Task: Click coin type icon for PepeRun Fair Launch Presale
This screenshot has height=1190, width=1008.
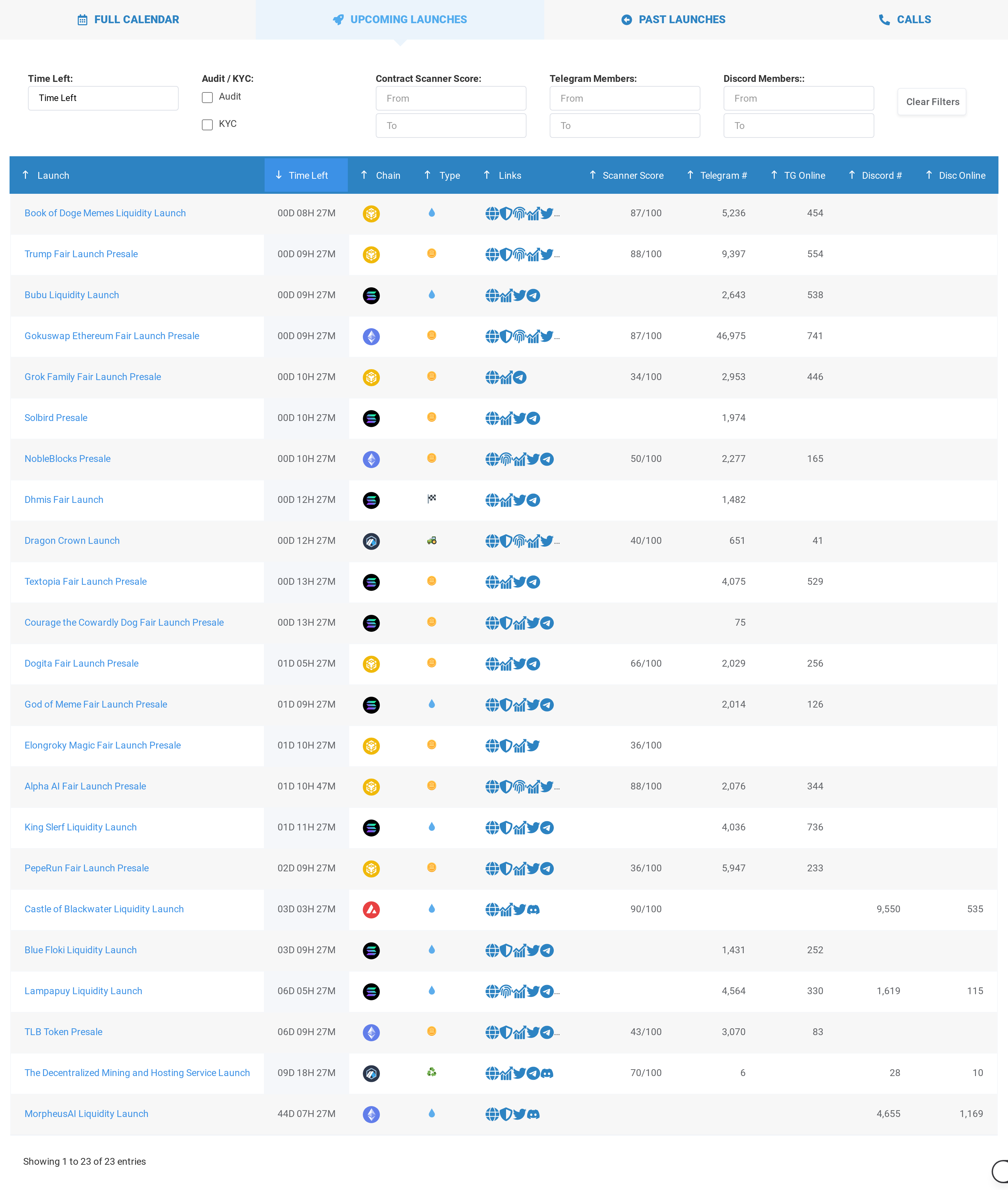Action: [x=432, y=868]
